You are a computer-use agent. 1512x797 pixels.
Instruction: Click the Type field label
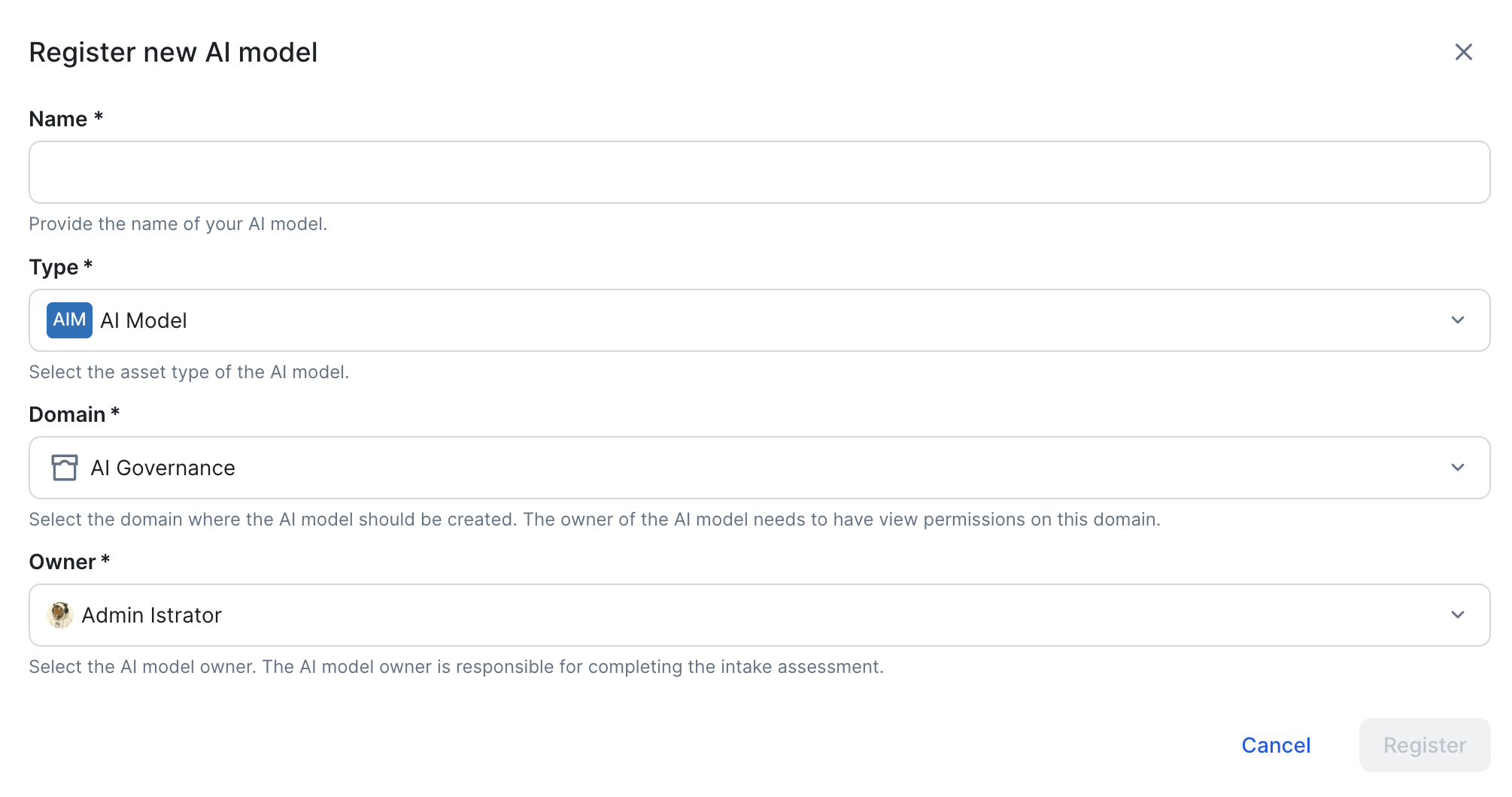(60, 267)
